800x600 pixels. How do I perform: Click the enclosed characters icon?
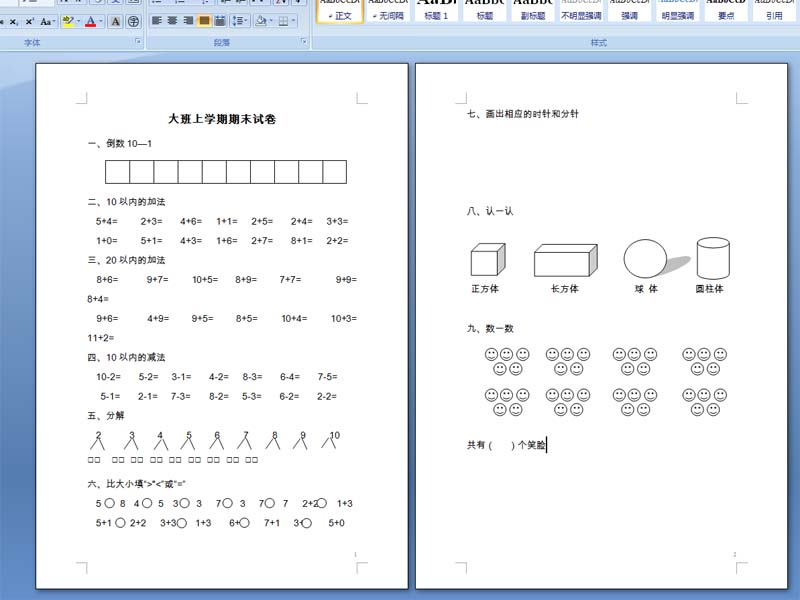point(133,21)
